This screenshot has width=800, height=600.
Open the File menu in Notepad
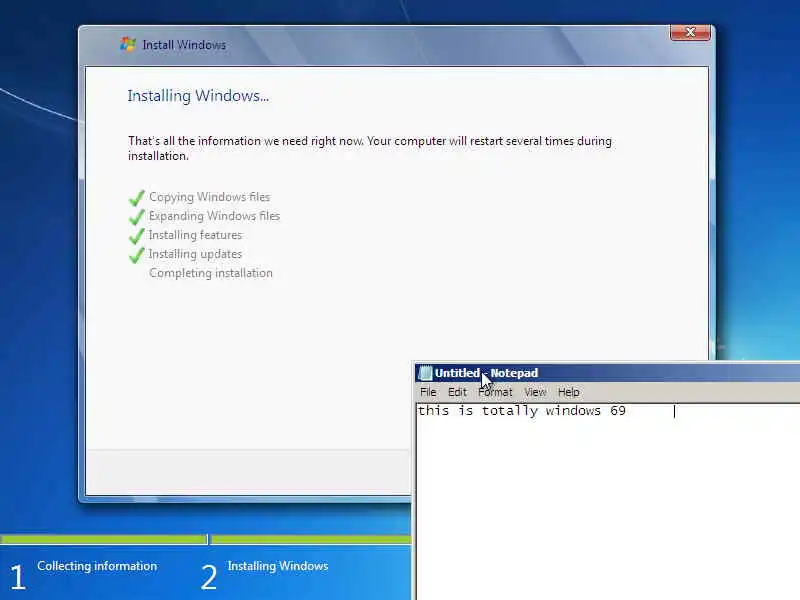(x=428, y=392)
